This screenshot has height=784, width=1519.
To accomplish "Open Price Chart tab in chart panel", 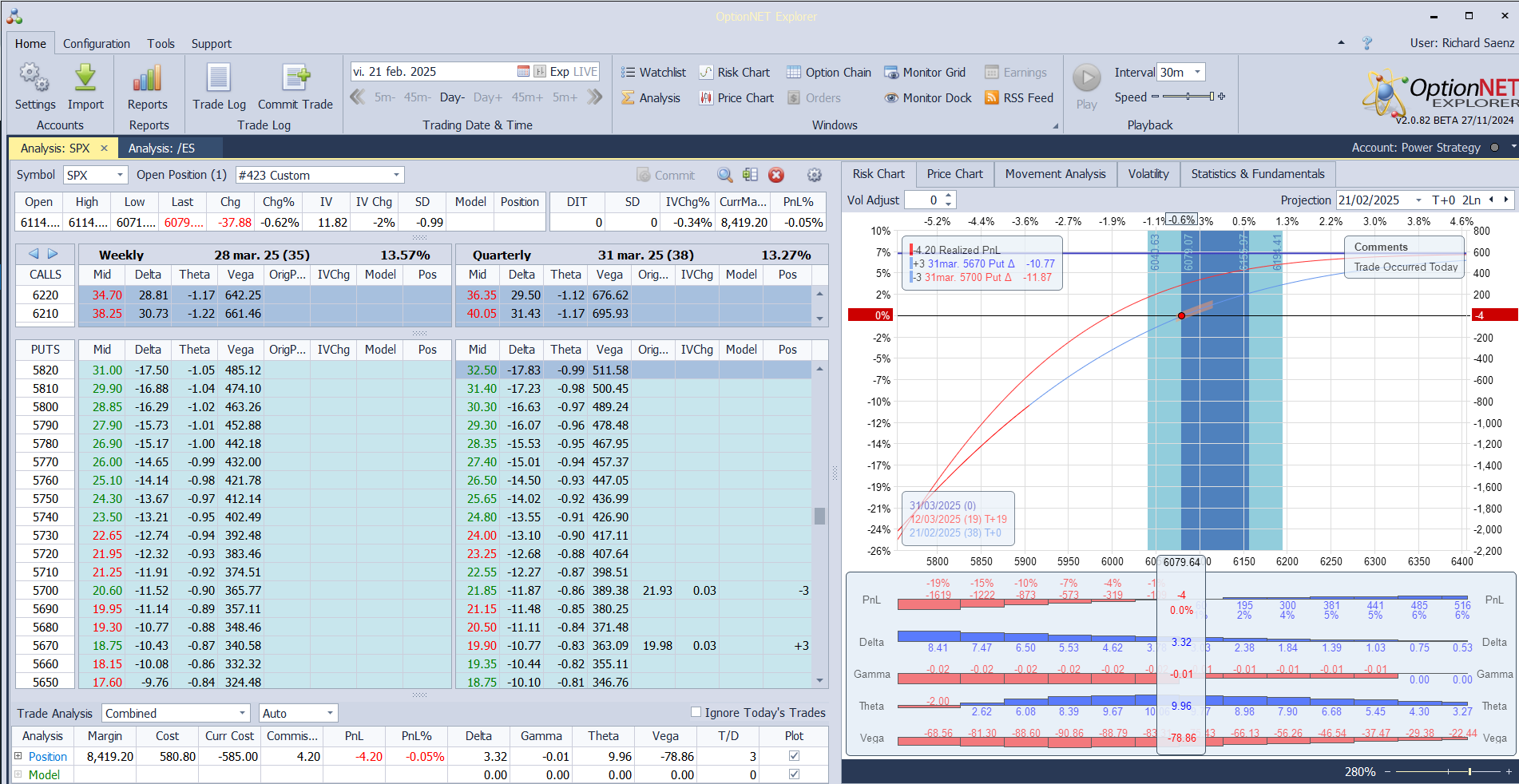I will point(955,174).
